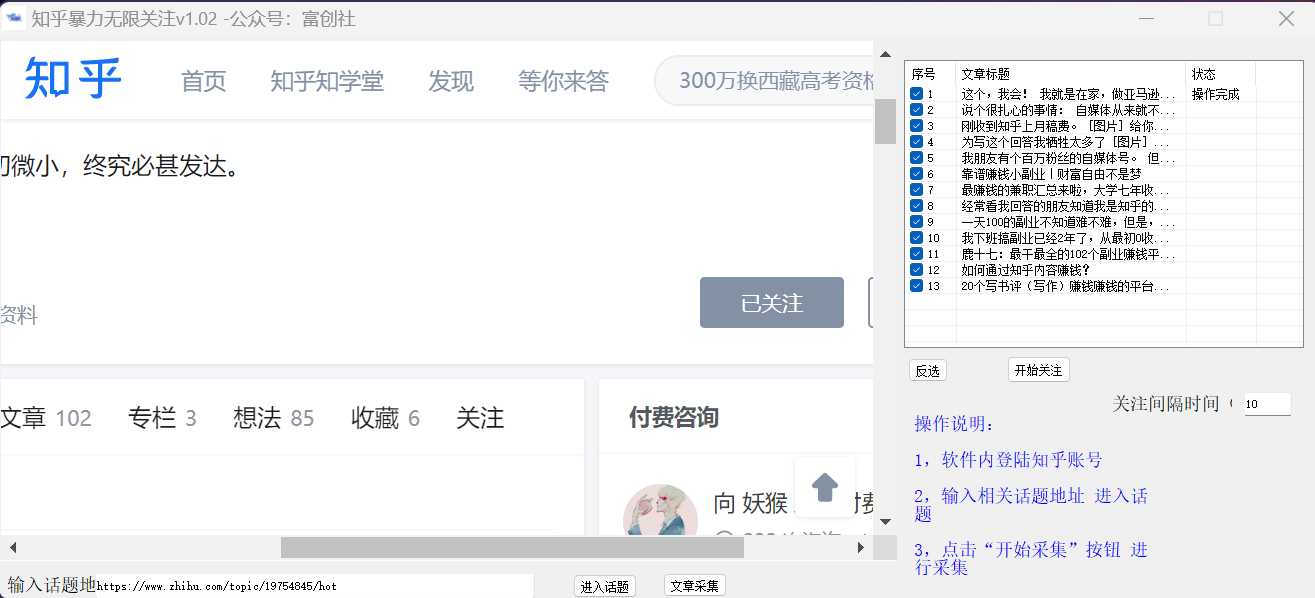The height and width of the screenshot is (598, 1315).
Task: Toggle the checkbox on article row 6
Action: [915, 173]
